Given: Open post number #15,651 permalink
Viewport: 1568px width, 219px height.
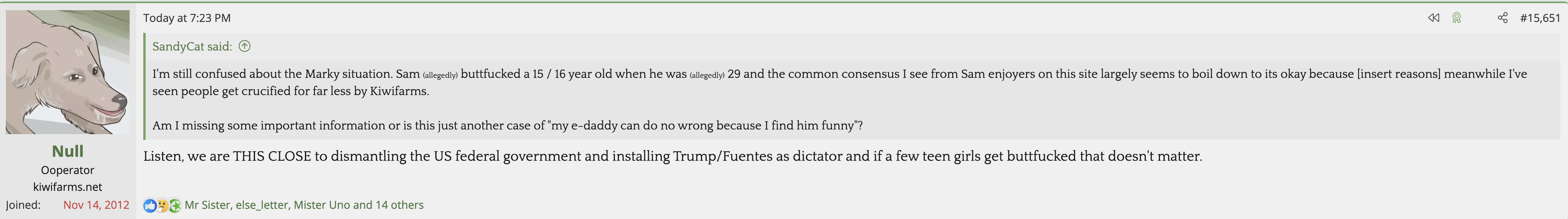Looking at the screenshot, I should [1540, 18].
